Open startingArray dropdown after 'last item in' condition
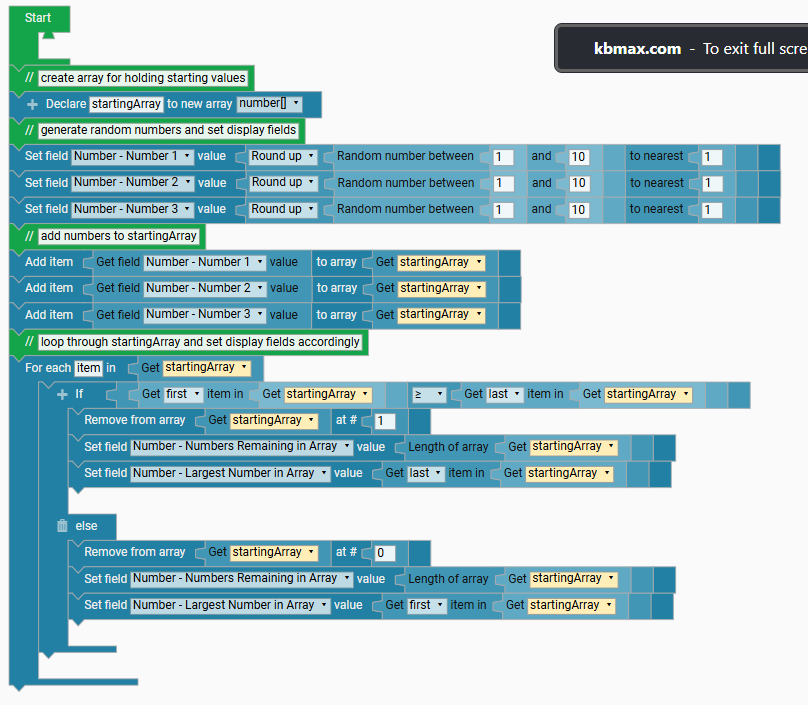Viewport: 808px width, 705px height. coord(649,394)
